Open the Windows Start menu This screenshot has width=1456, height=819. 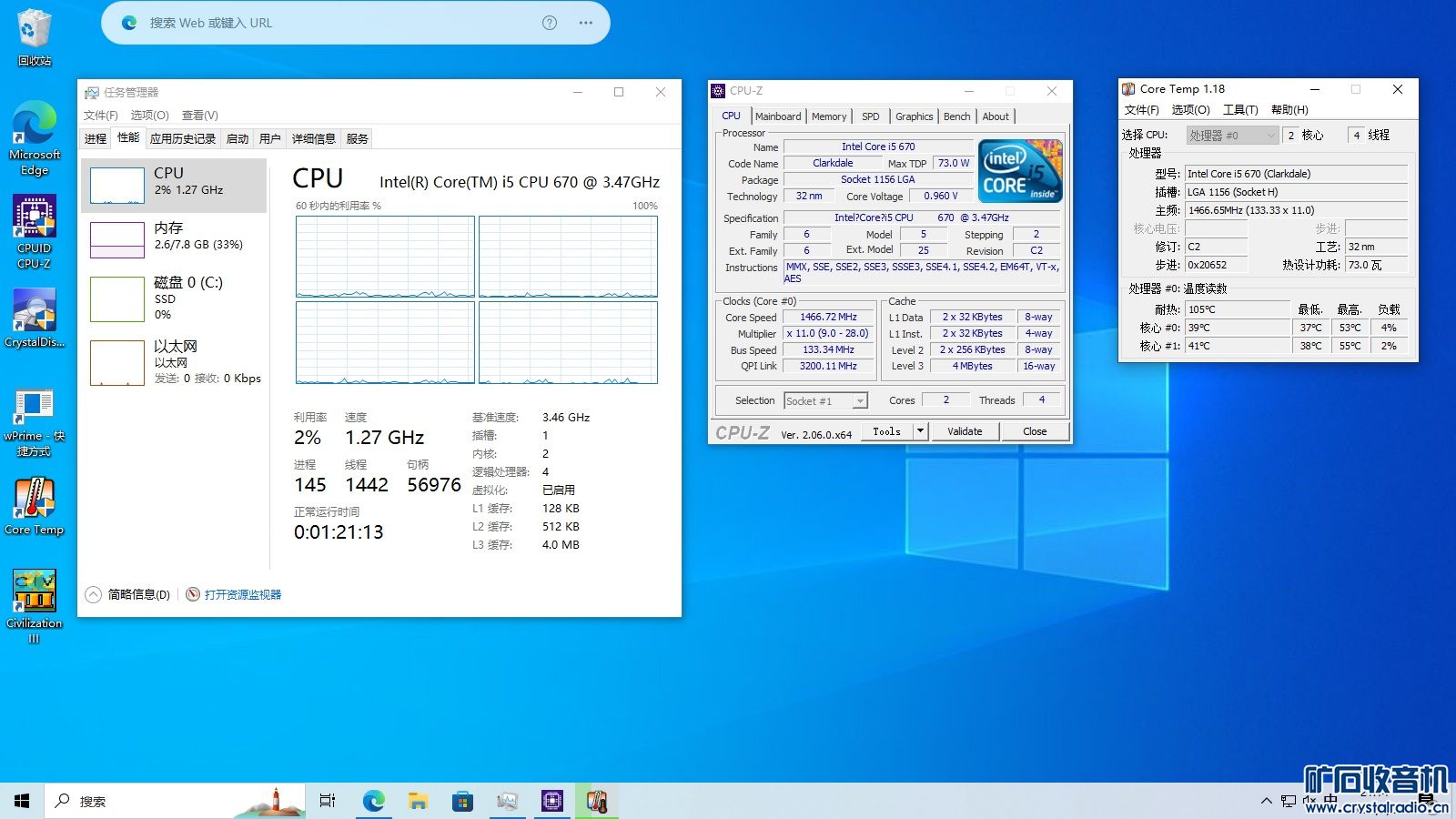coord(22,801)
